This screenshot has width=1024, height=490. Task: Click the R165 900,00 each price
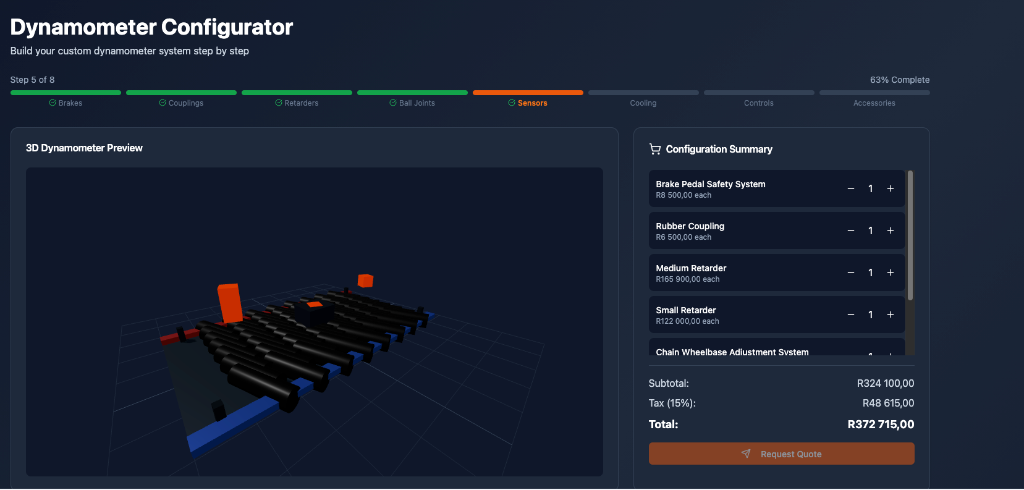pyautogui.click(x=688, y=279)
